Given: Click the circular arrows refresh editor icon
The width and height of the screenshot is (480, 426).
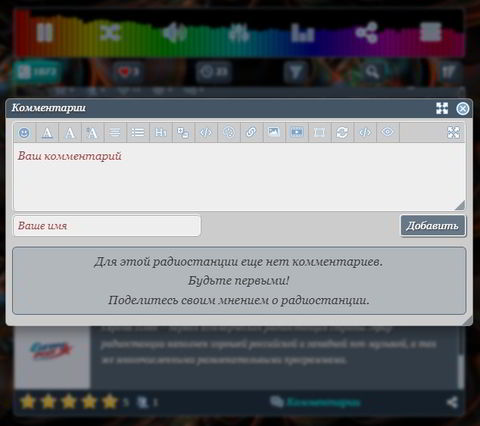Looking at the screenshot, I should pos(342,133).
